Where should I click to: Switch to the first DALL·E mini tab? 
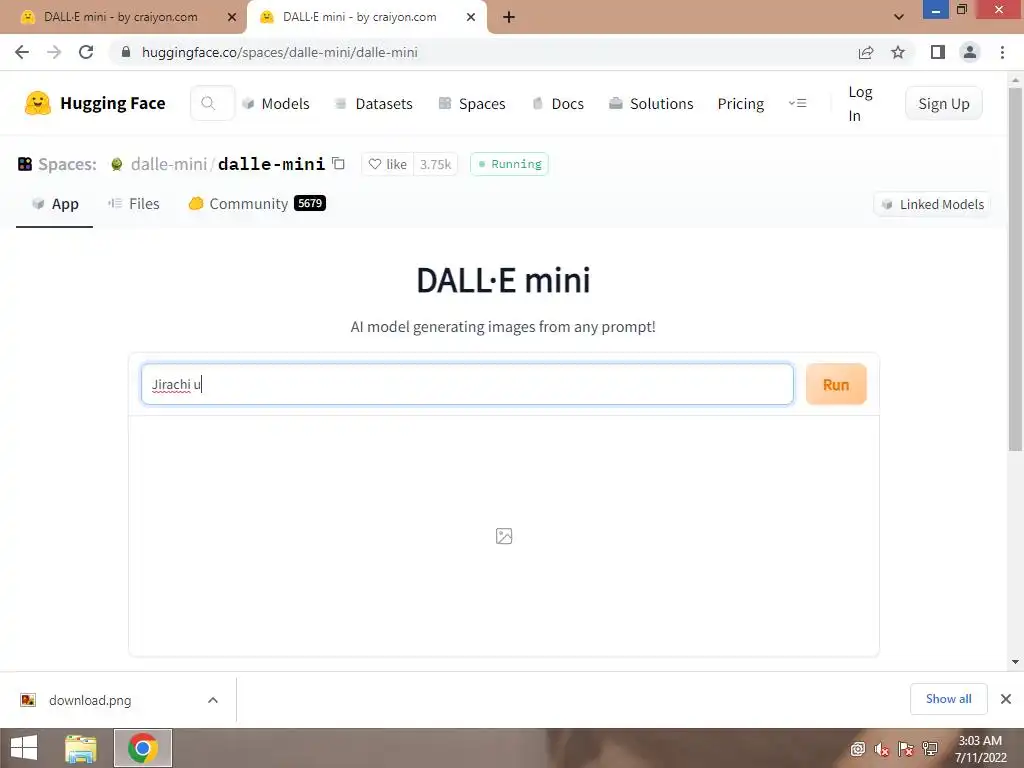point(121,17)
